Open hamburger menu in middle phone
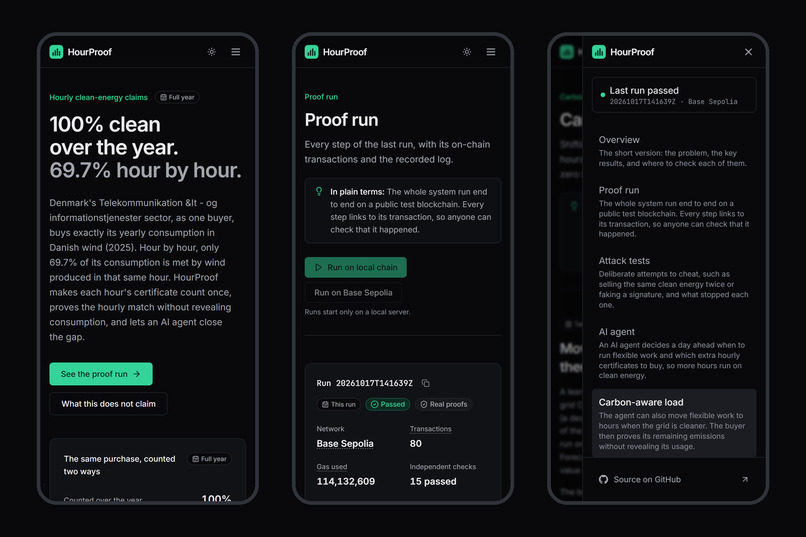806x537 pixels. click(x=491, y=52)
